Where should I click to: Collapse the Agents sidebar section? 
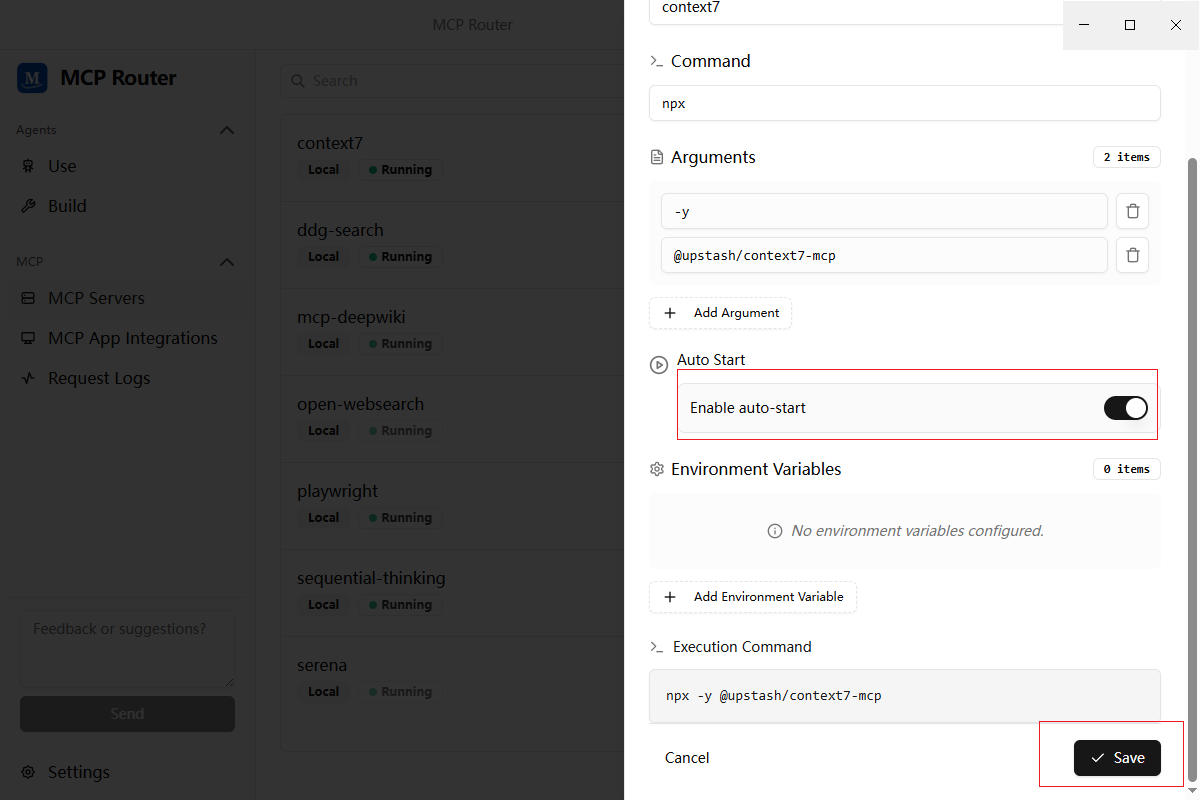(227, 130)
